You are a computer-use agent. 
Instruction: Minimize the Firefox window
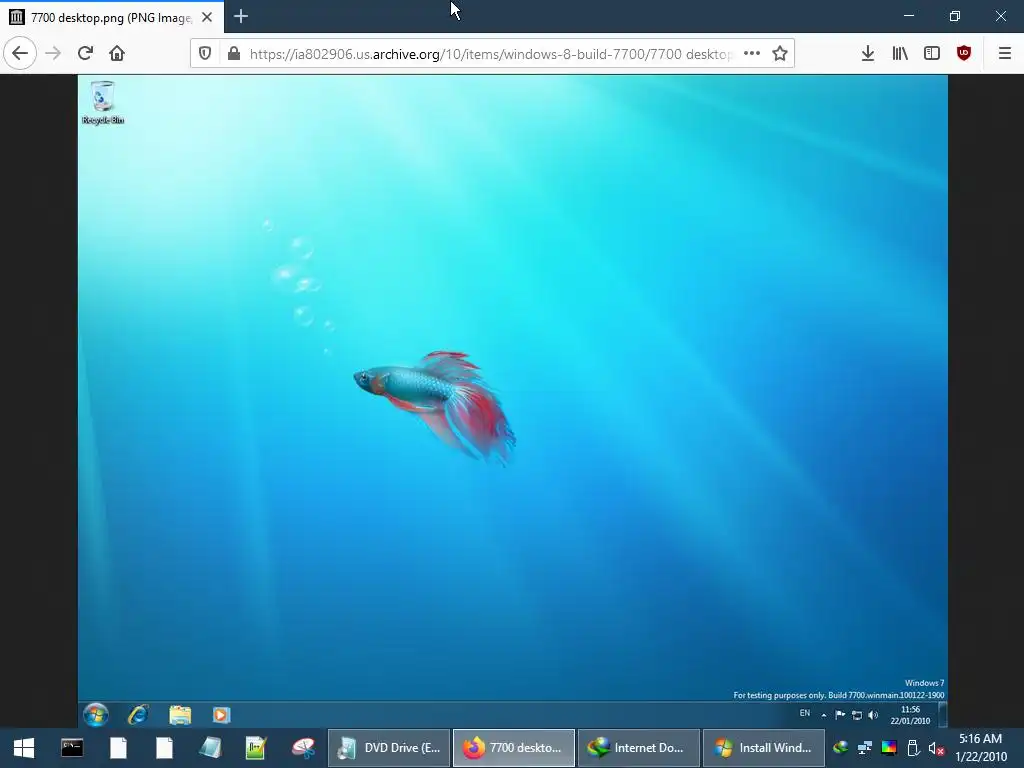coord(908,16)
